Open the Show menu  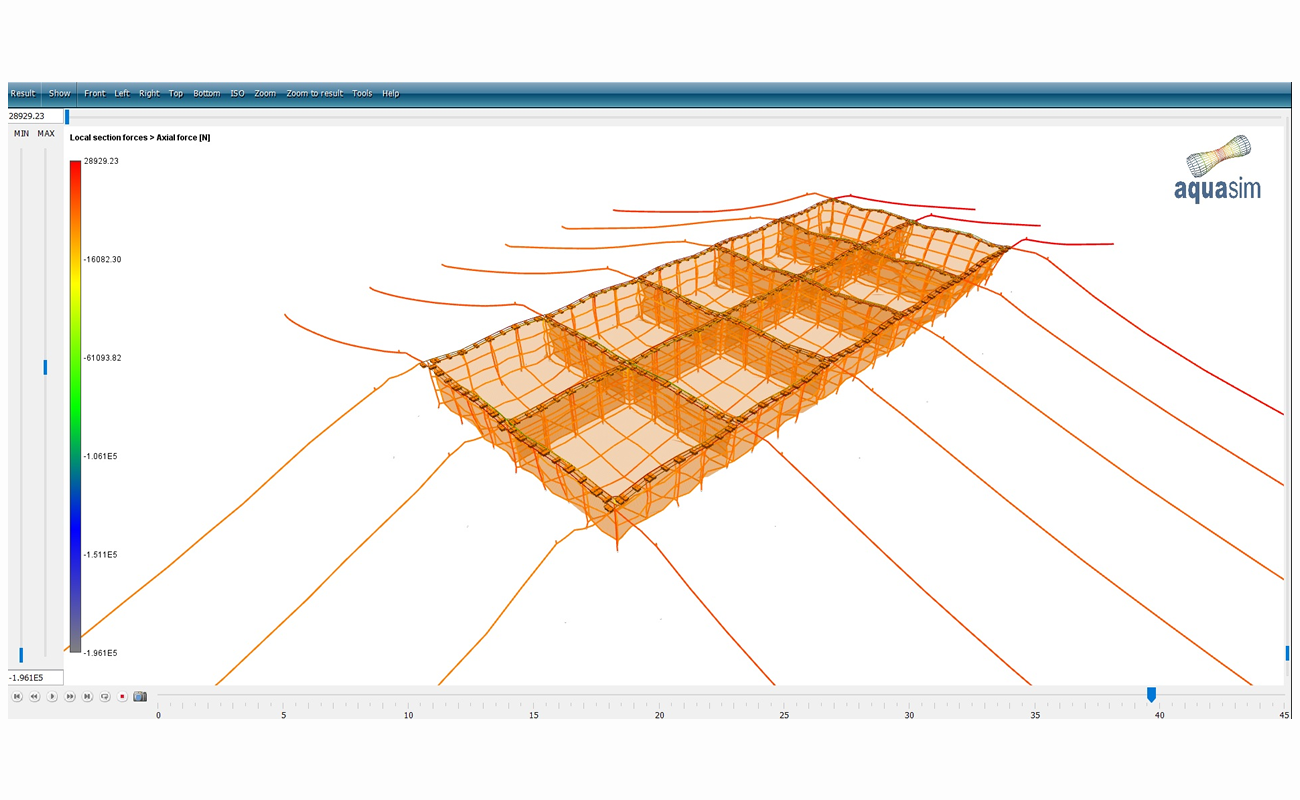tap(60, 93)
